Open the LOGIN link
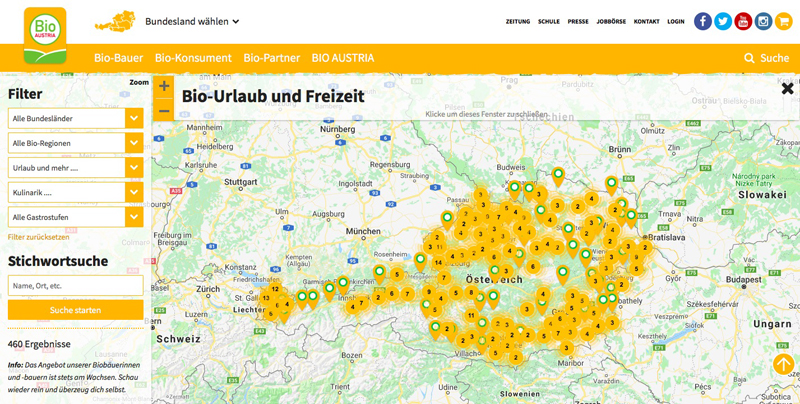 (676, 21)
